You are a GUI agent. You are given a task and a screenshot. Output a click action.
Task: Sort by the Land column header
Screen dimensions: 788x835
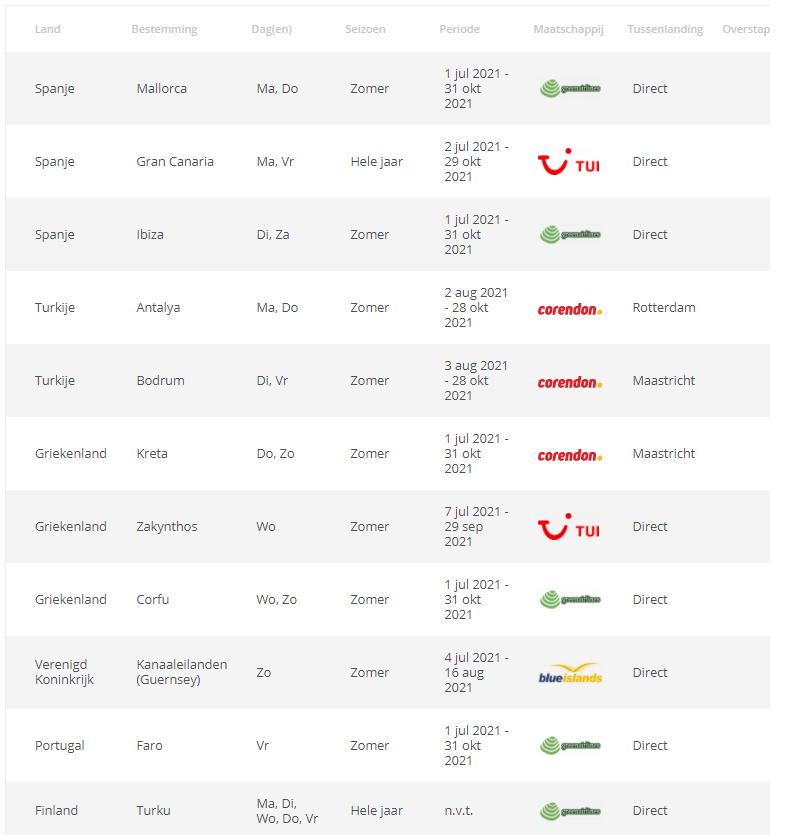tap(47, 29)
